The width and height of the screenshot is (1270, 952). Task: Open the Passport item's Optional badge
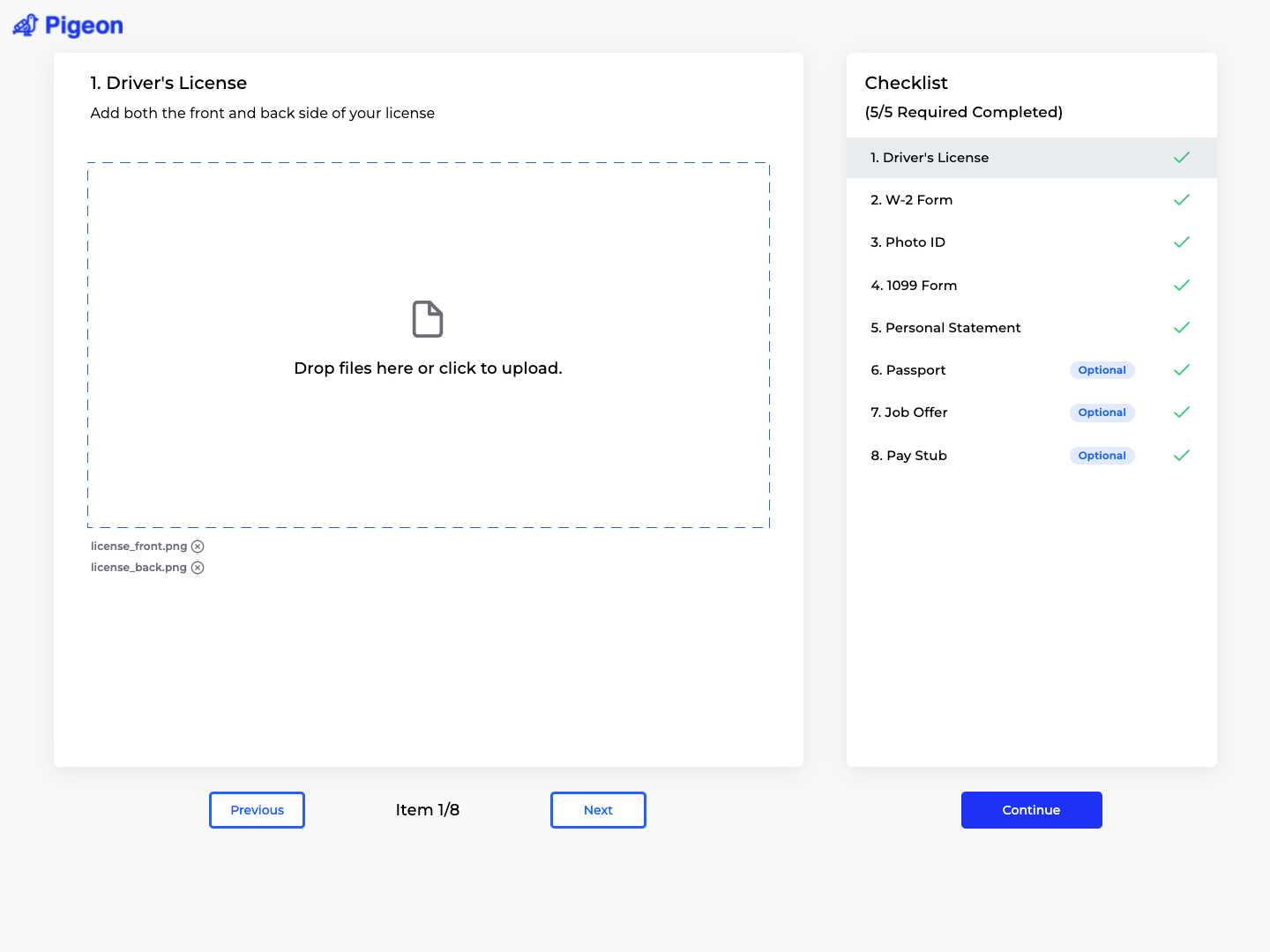1102,369
